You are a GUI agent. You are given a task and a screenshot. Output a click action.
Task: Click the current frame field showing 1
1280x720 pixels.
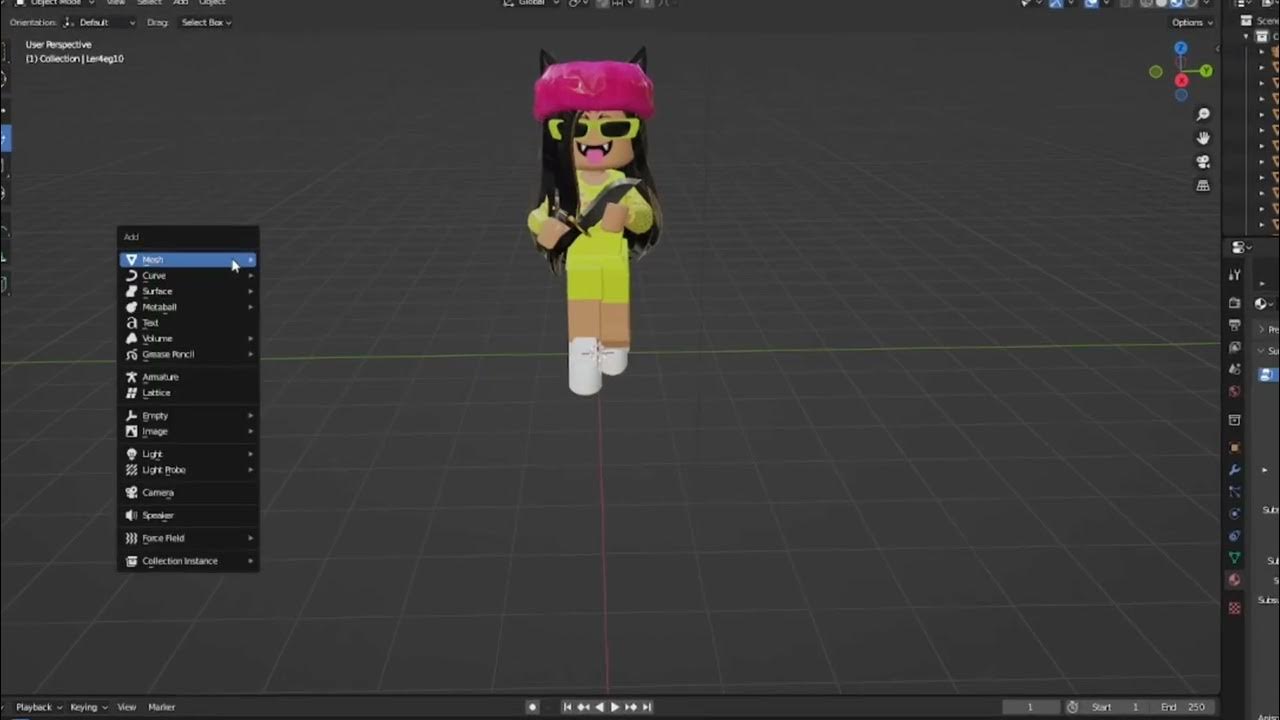point(1030,707)
